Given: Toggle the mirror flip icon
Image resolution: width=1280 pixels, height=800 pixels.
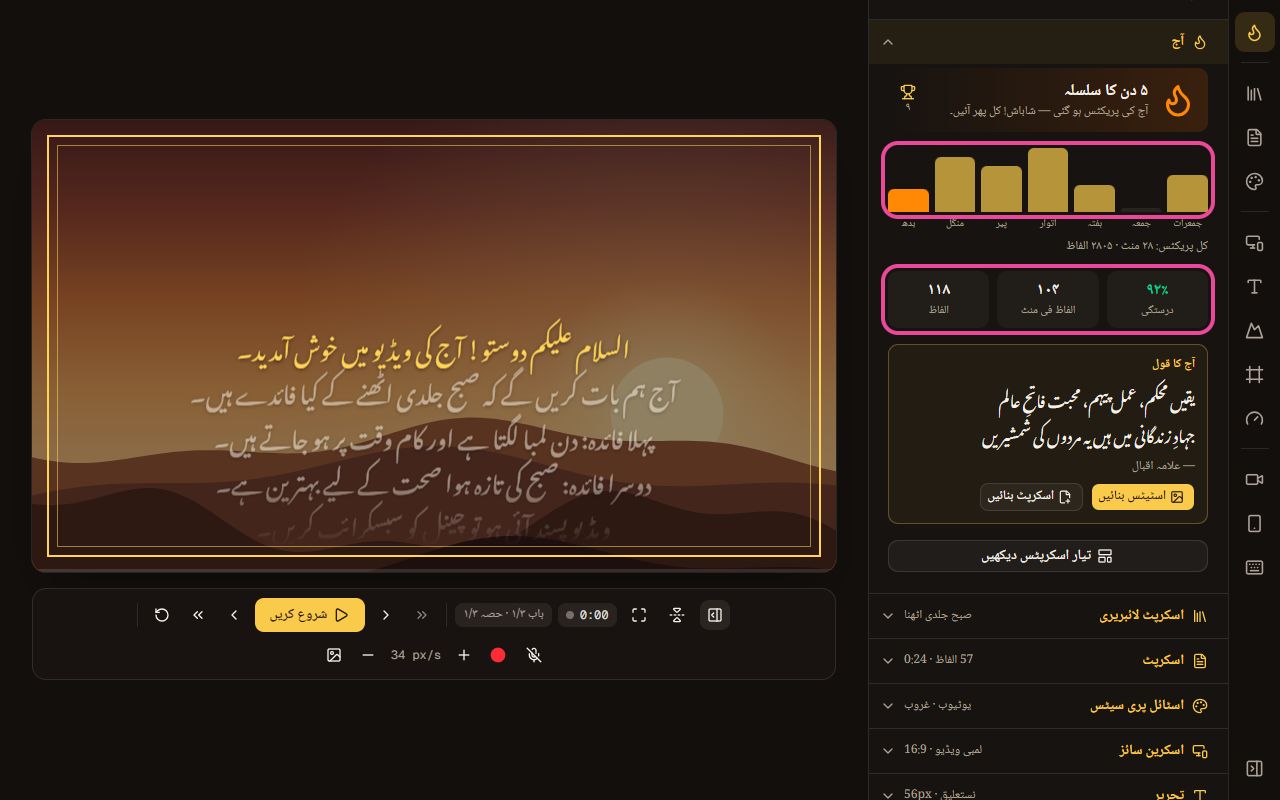Looking at the screenshot, I should click(677, 615).
